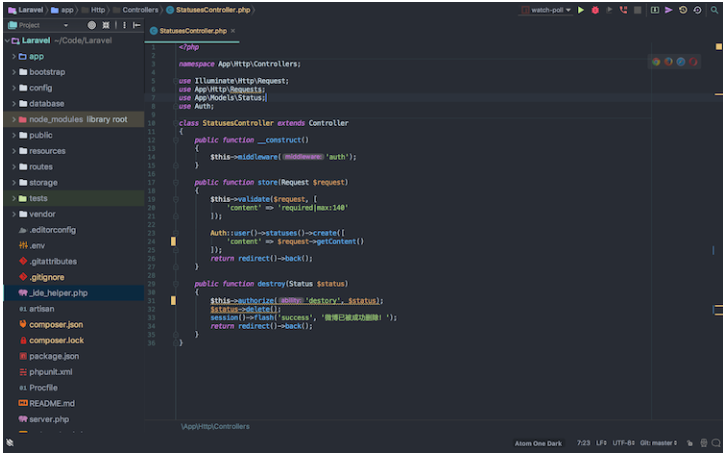Select the Procfile file
724x456 pixels.
74,388
